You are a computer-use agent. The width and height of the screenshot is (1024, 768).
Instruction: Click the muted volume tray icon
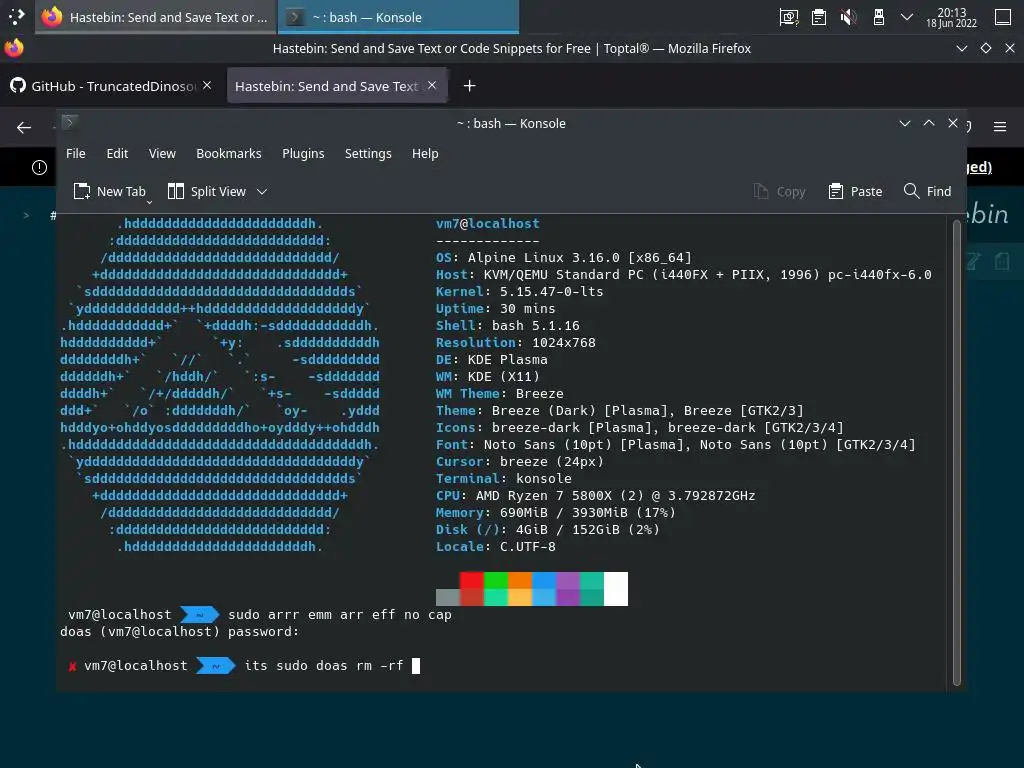coord(848,18)
